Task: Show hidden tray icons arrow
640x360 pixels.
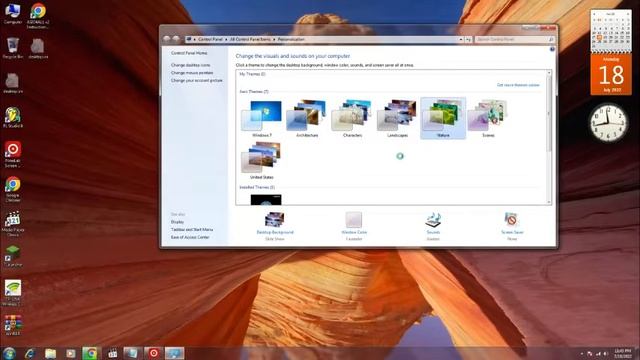Action: (x=582, y=353)
